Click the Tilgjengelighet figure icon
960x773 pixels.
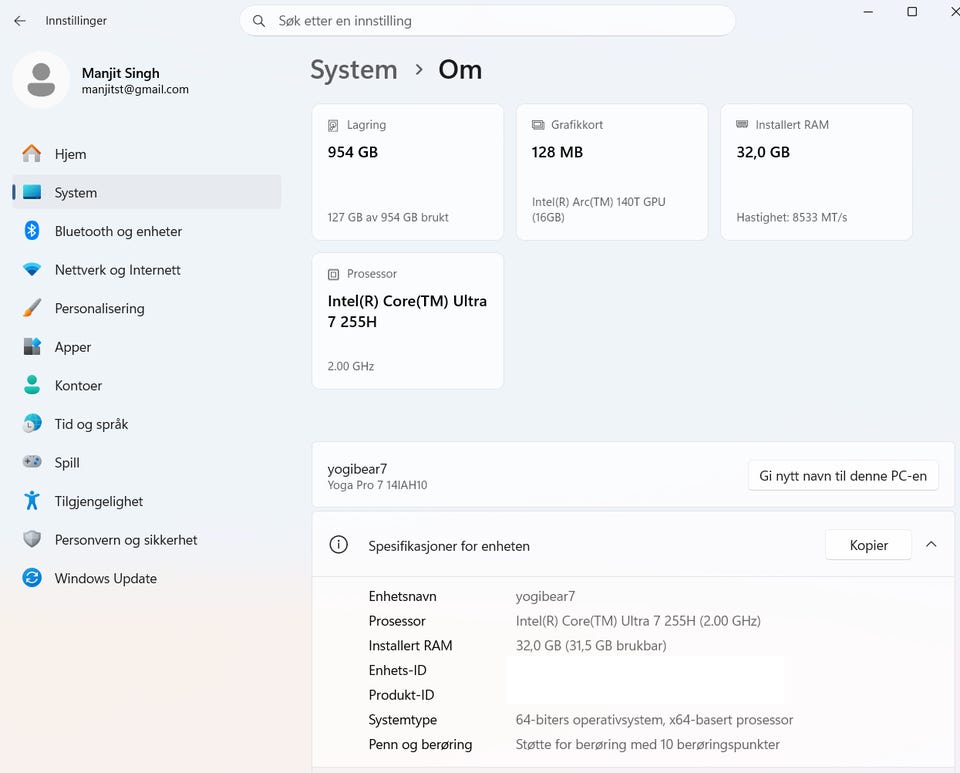[32, 501]
